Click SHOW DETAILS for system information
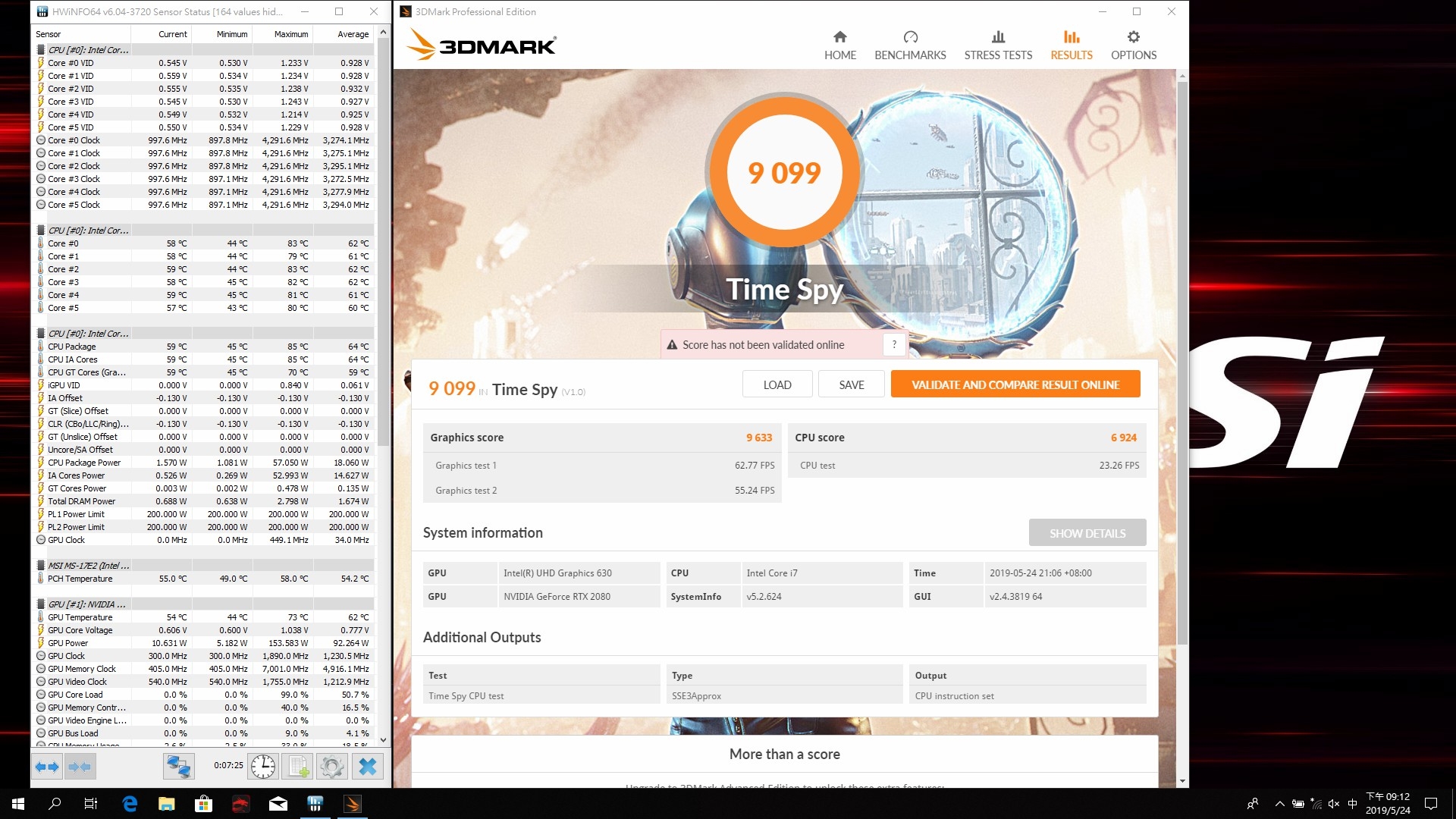The image size is (1456, 819). click(1087, 533)
